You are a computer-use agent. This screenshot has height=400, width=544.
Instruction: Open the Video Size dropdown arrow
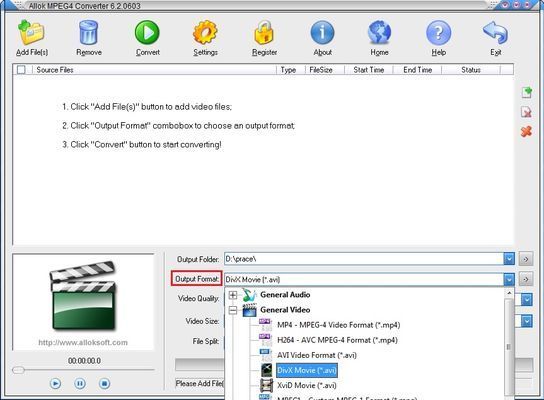[x=527, y=321]
